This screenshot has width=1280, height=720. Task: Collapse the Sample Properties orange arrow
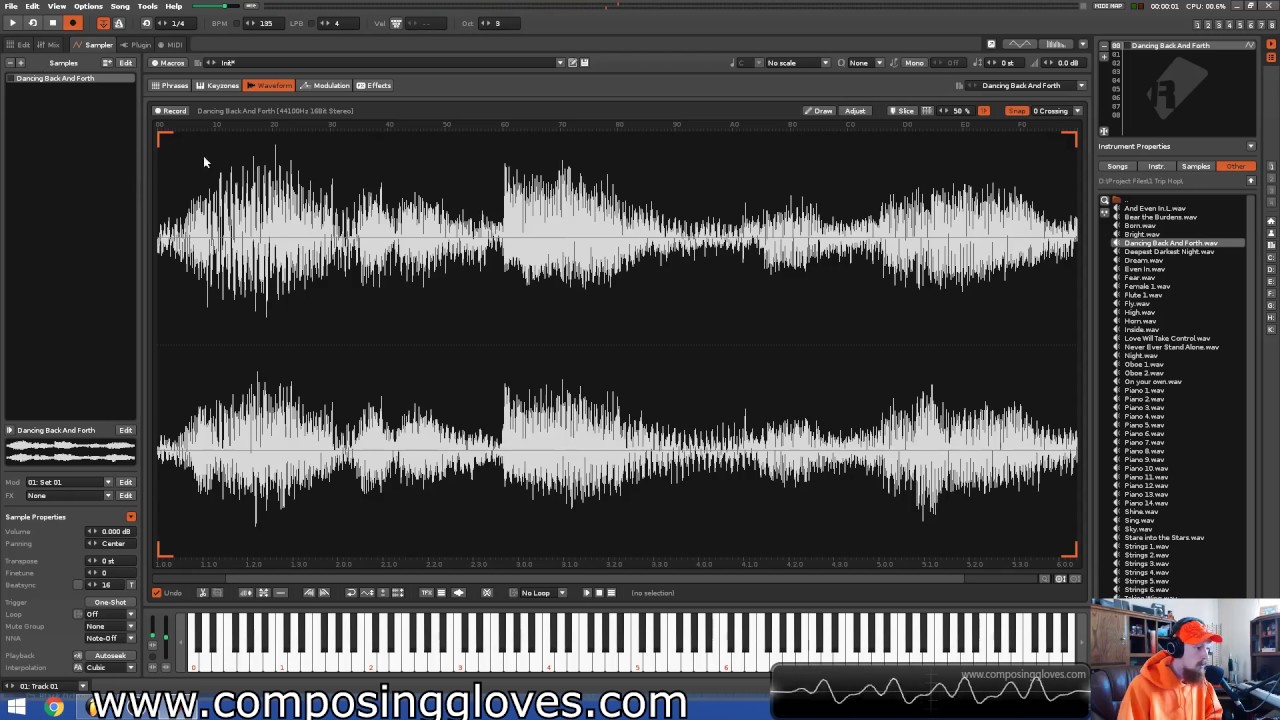[131, 517]
